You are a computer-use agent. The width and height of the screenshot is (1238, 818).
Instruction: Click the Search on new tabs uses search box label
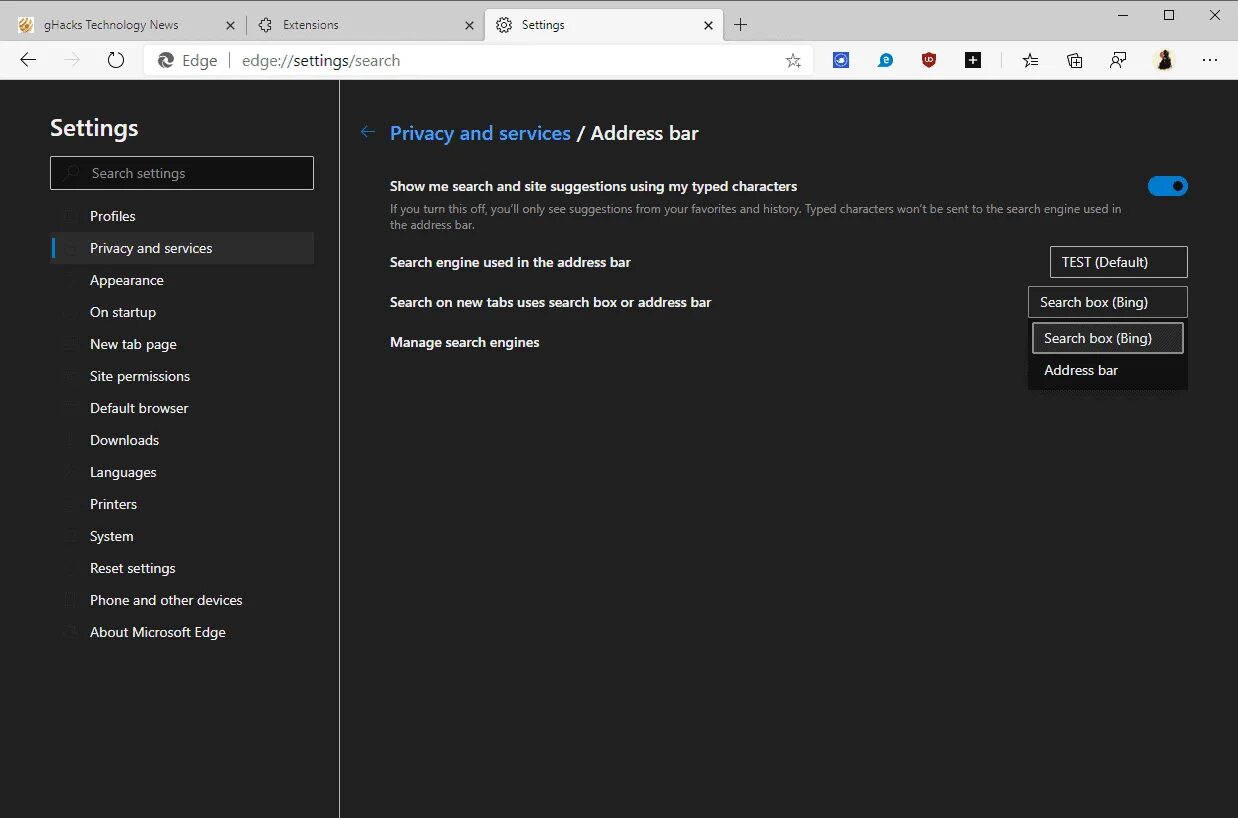click(x=550, y=302)
